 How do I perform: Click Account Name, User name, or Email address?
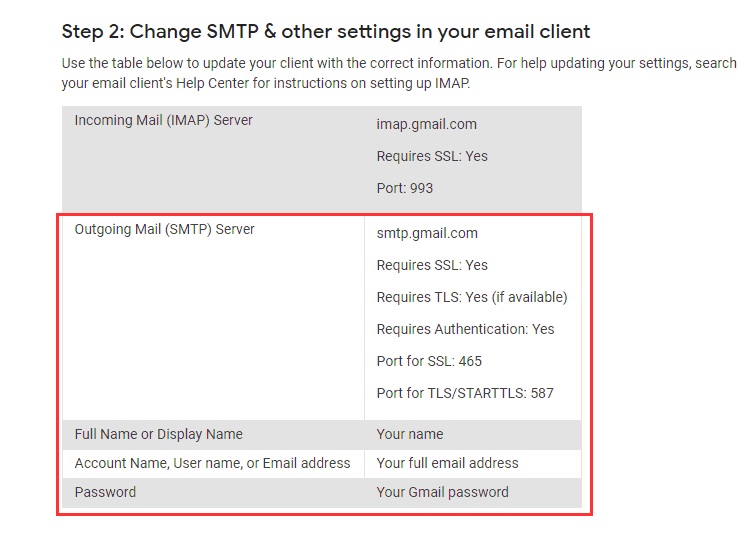point(212,463)
